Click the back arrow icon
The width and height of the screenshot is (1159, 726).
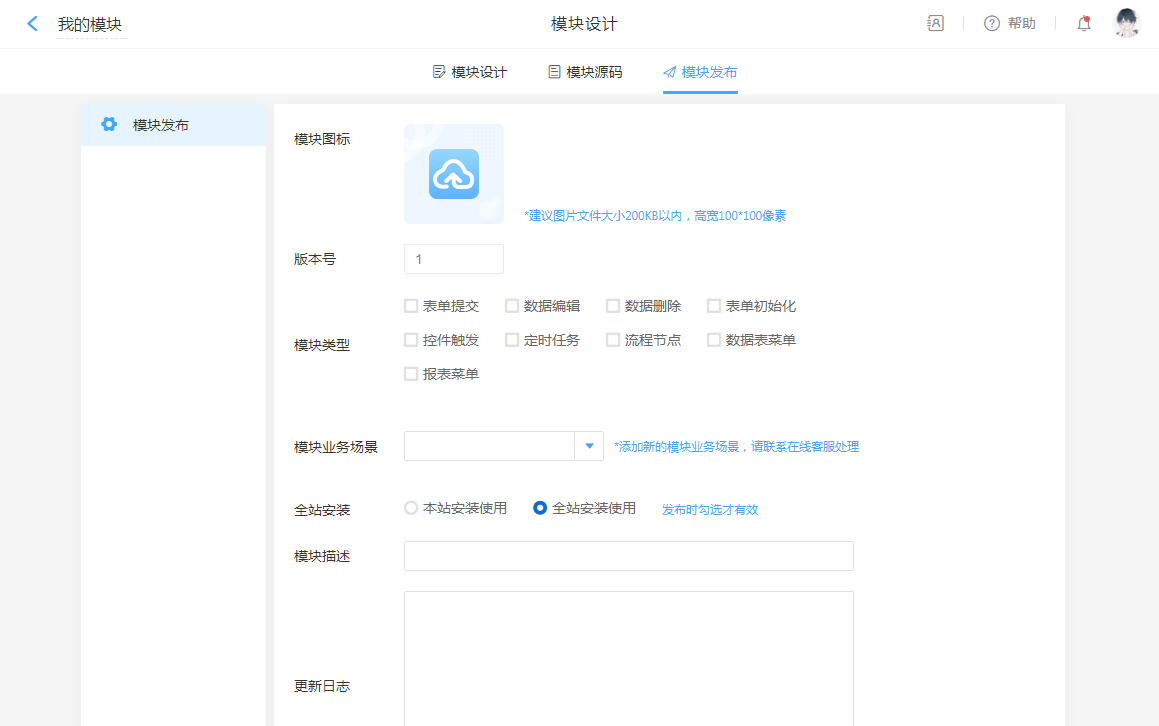coord(33,24)
